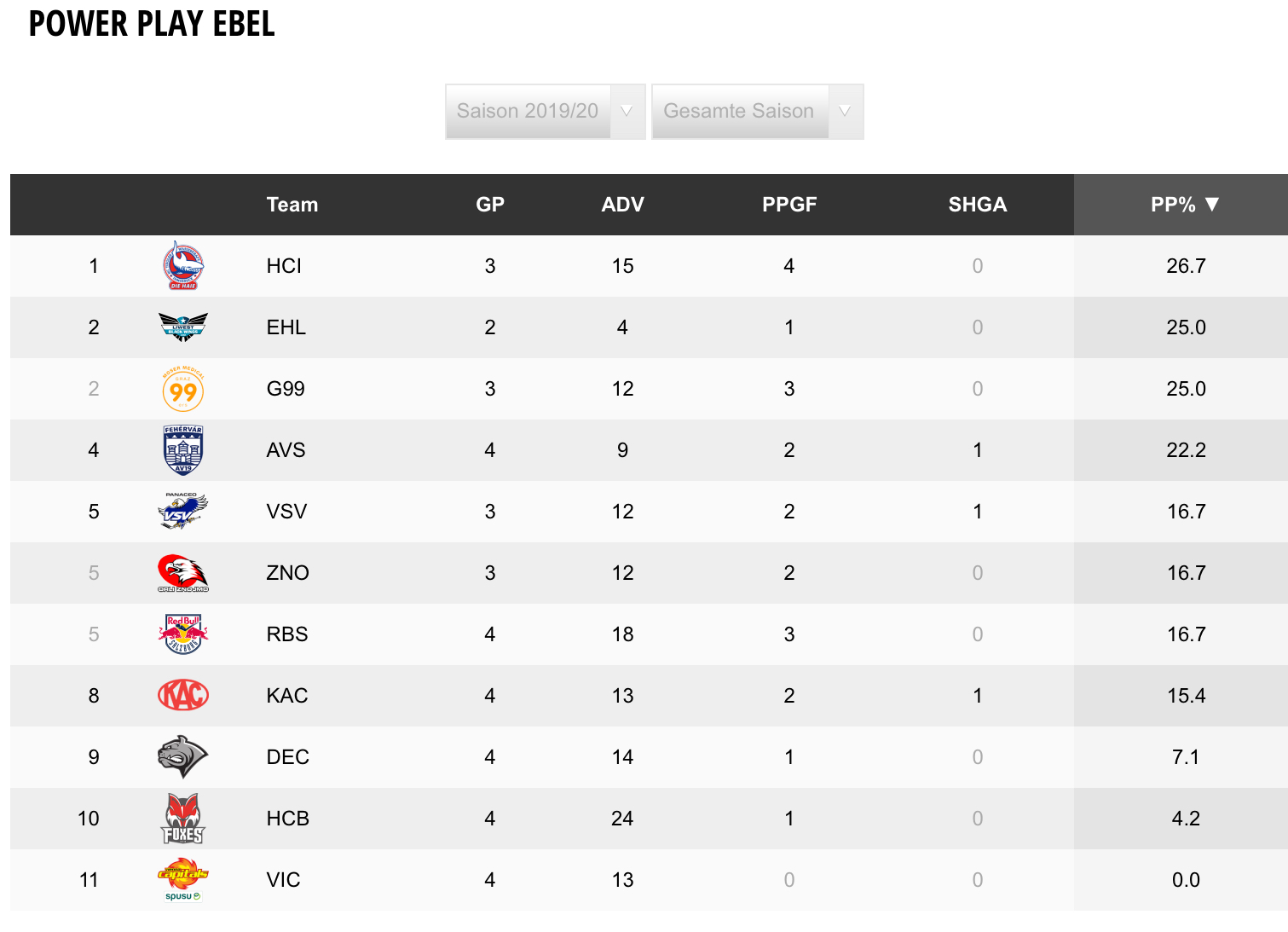Click the Red Bull Salzburg logo
Viewport: 1288px width, 932px height.
point(183,634)
